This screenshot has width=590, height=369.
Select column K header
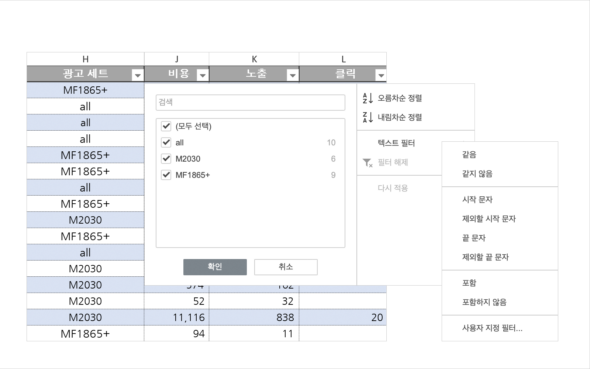[254, 59]
